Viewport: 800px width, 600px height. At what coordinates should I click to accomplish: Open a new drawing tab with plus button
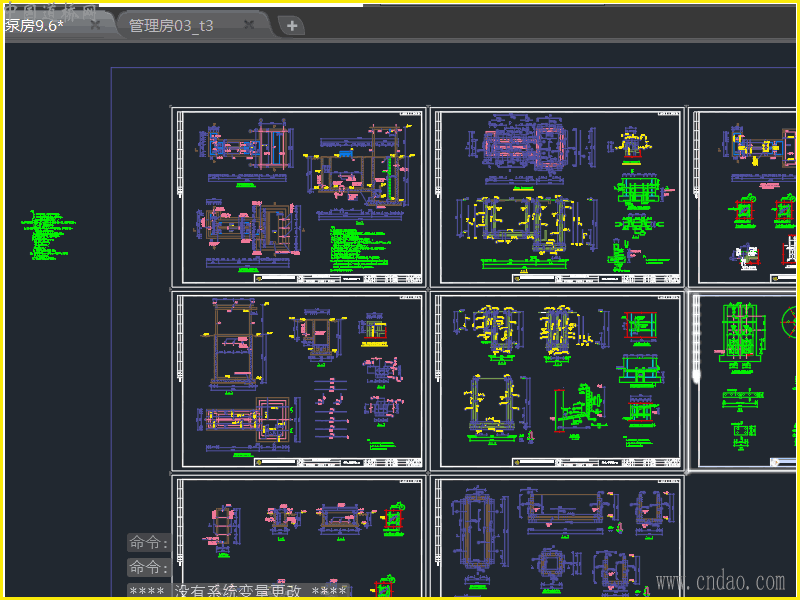coord(292,26)
